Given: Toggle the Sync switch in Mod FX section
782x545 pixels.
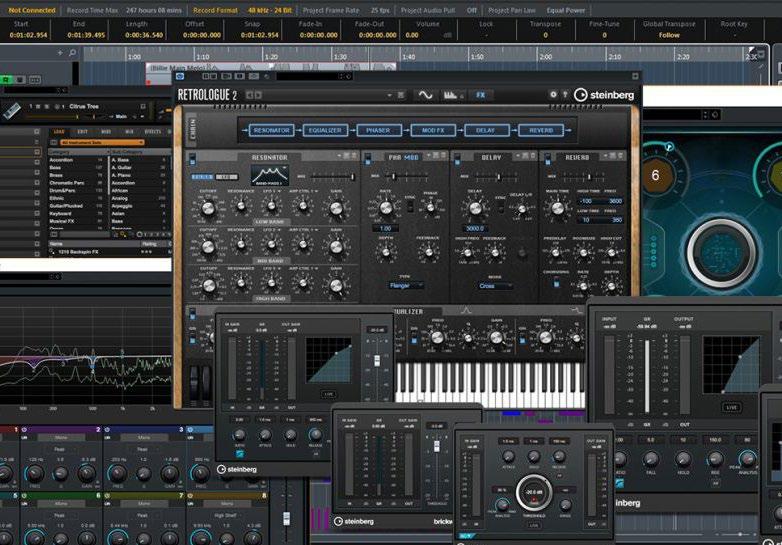Looking at the screenshot, I should [410, 205].
